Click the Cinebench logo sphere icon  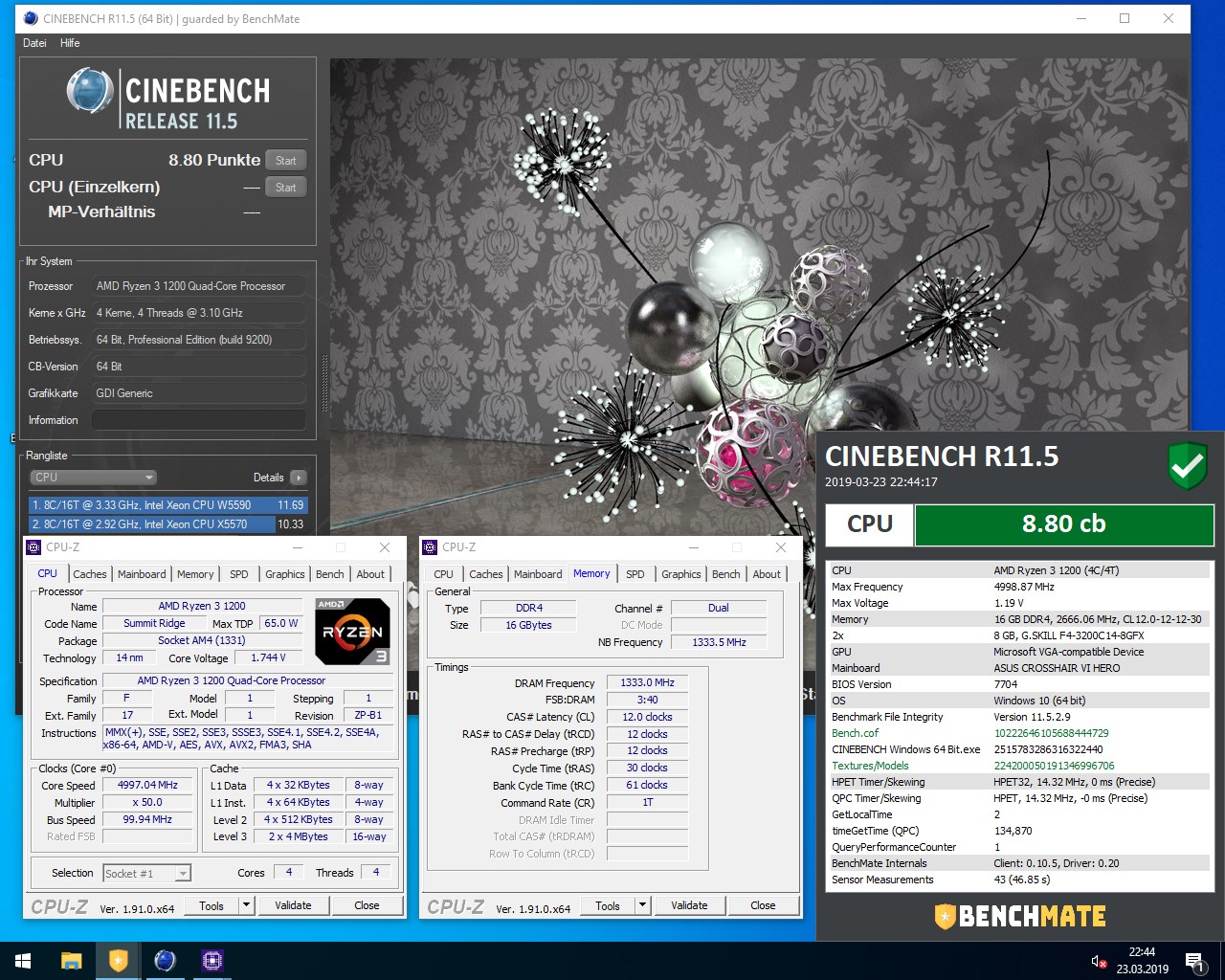[x=90, y=92]
